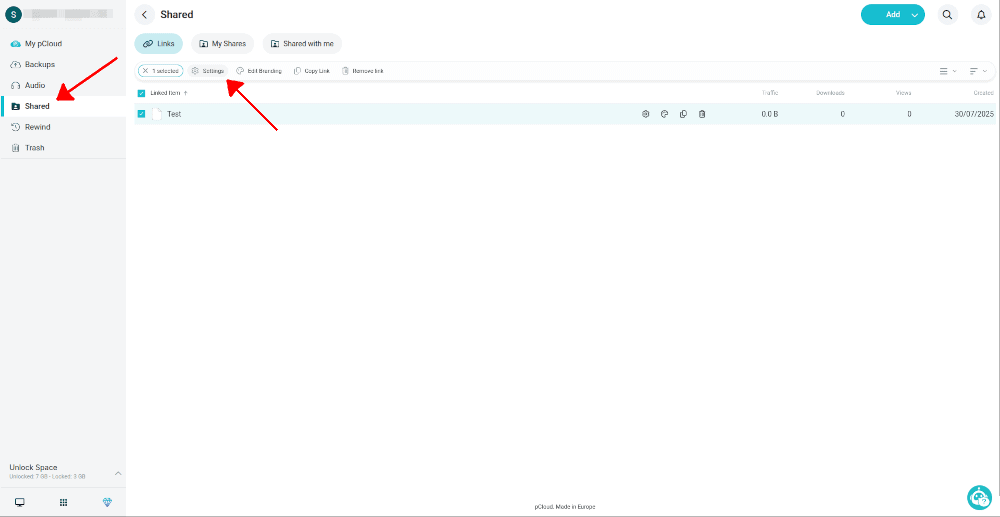Uncheck the Test row checkbox
The image size is (1000, 517).
click(142, 114)
